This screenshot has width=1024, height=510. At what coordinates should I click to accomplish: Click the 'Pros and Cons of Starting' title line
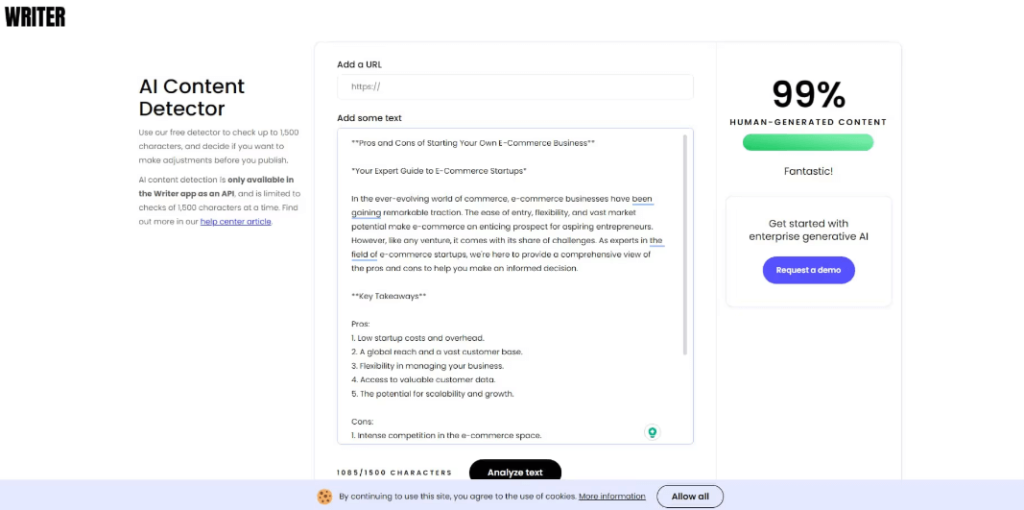coord(473,143)
